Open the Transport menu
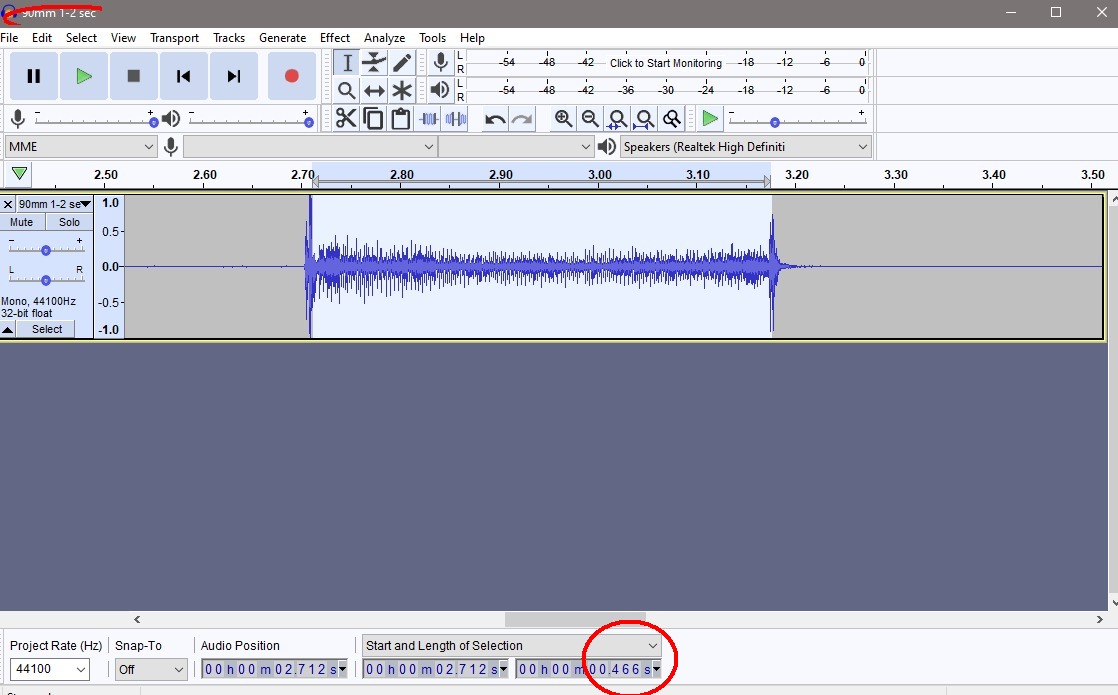1118x695 pixels. [174, 38]
